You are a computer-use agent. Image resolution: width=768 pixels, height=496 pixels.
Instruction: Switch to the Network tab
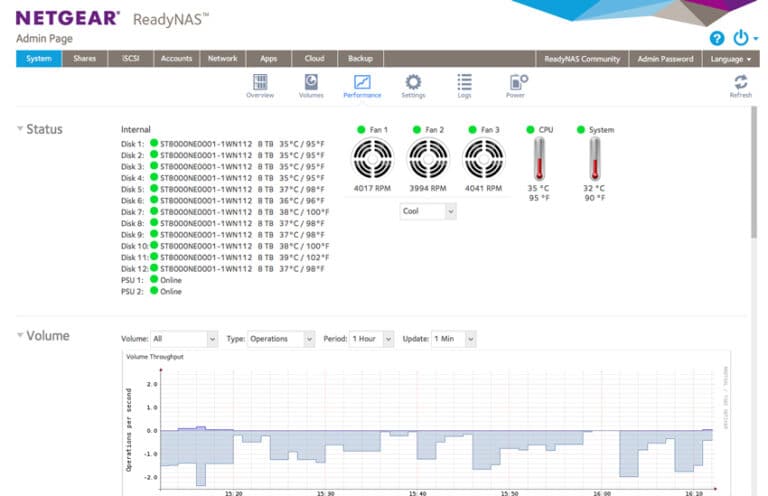coord(222,59)
